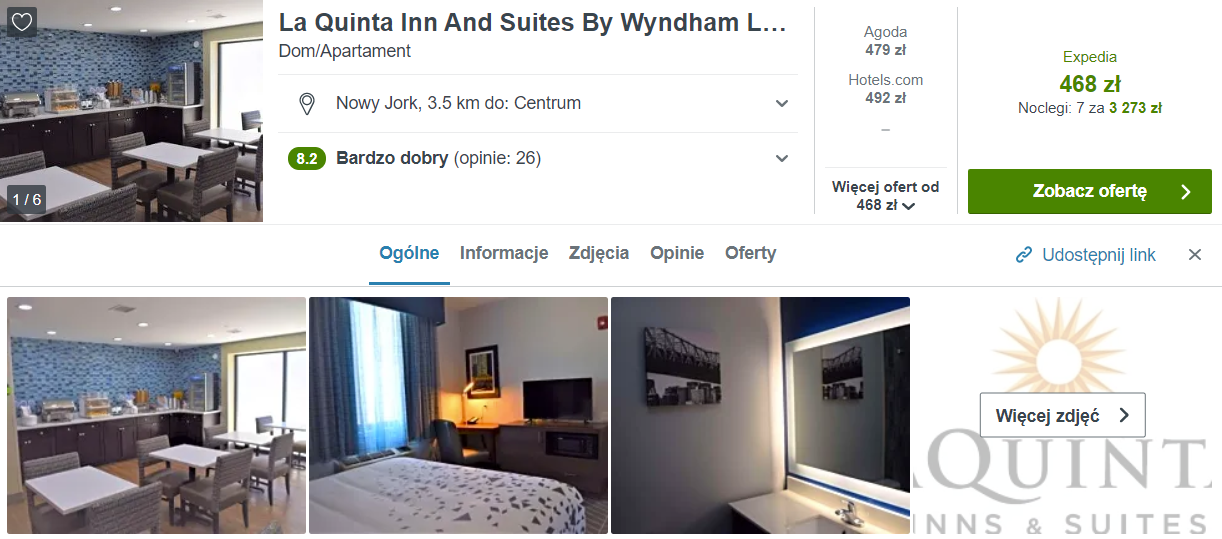Image resolution: width=1222 pixels, height=539 pixels.
Task: Click Więcej zdjęć button
Action: click(1063, 415)
